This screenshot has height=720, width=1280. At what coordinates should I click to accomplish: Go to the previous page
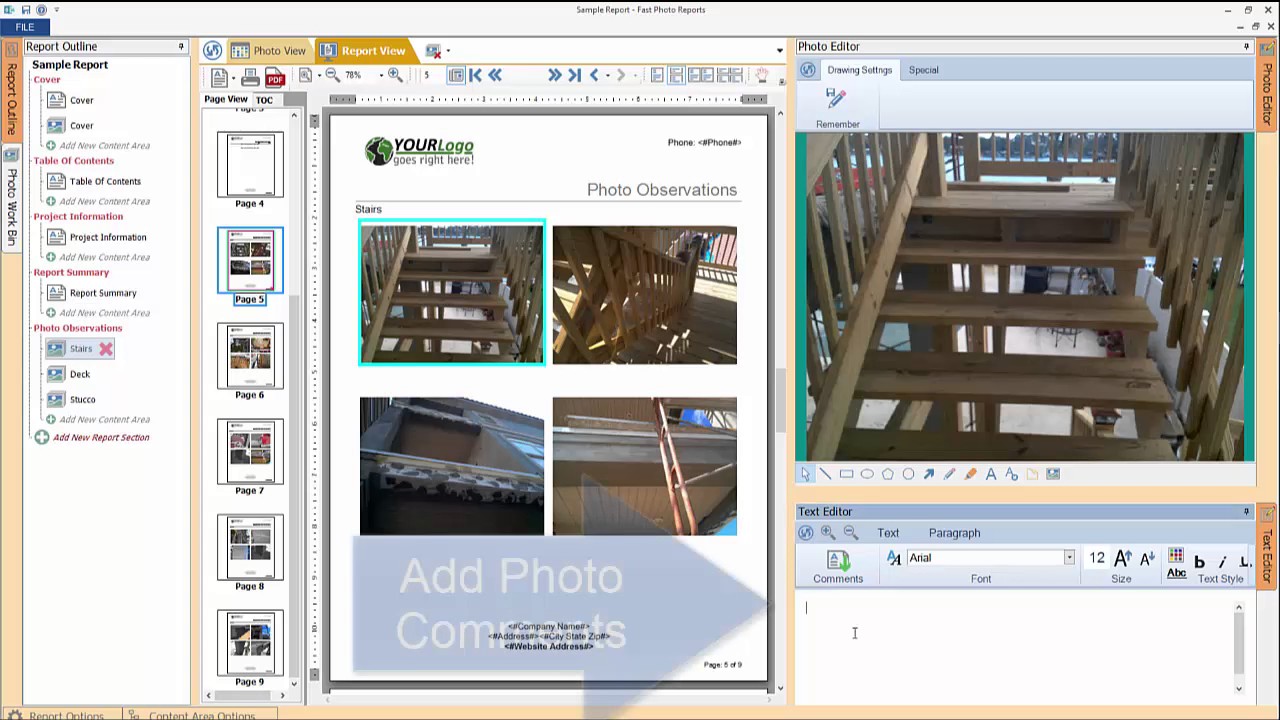[494, 75]
